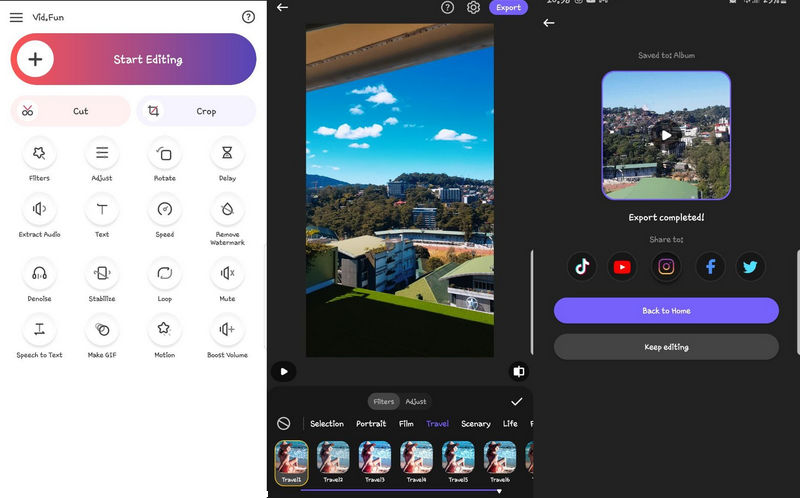This screenshot has height=498, width=800.
Task: Go back from the filter editor screen
Action: pyautogui.click(x=282, y=7)
